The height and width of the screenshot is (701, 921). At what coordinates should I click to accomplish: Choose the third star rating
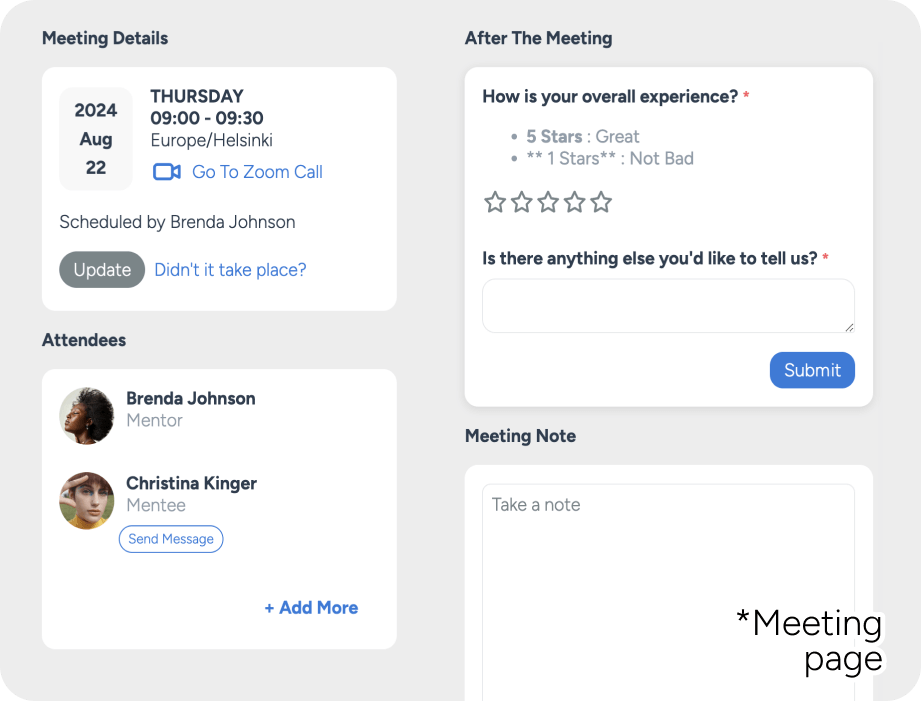pyautogui.click(x=548, y=202)
